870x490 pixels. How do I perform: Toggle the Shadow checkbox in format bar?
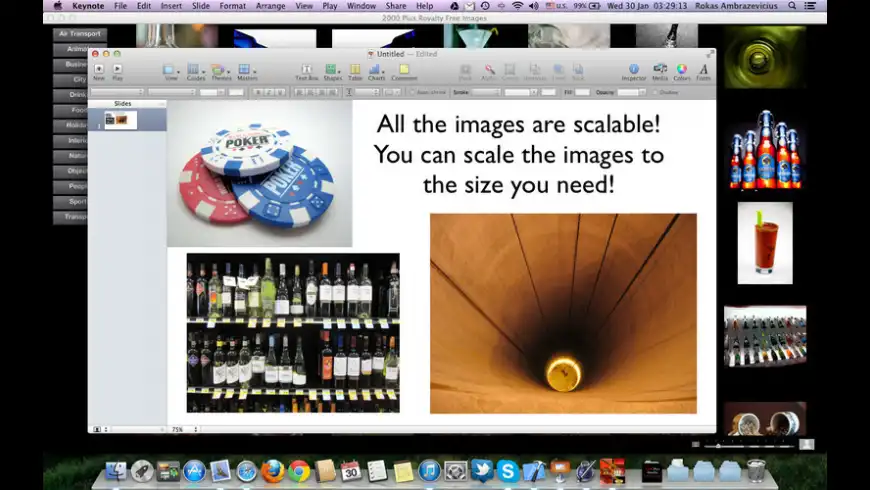[x=655, y=92]
